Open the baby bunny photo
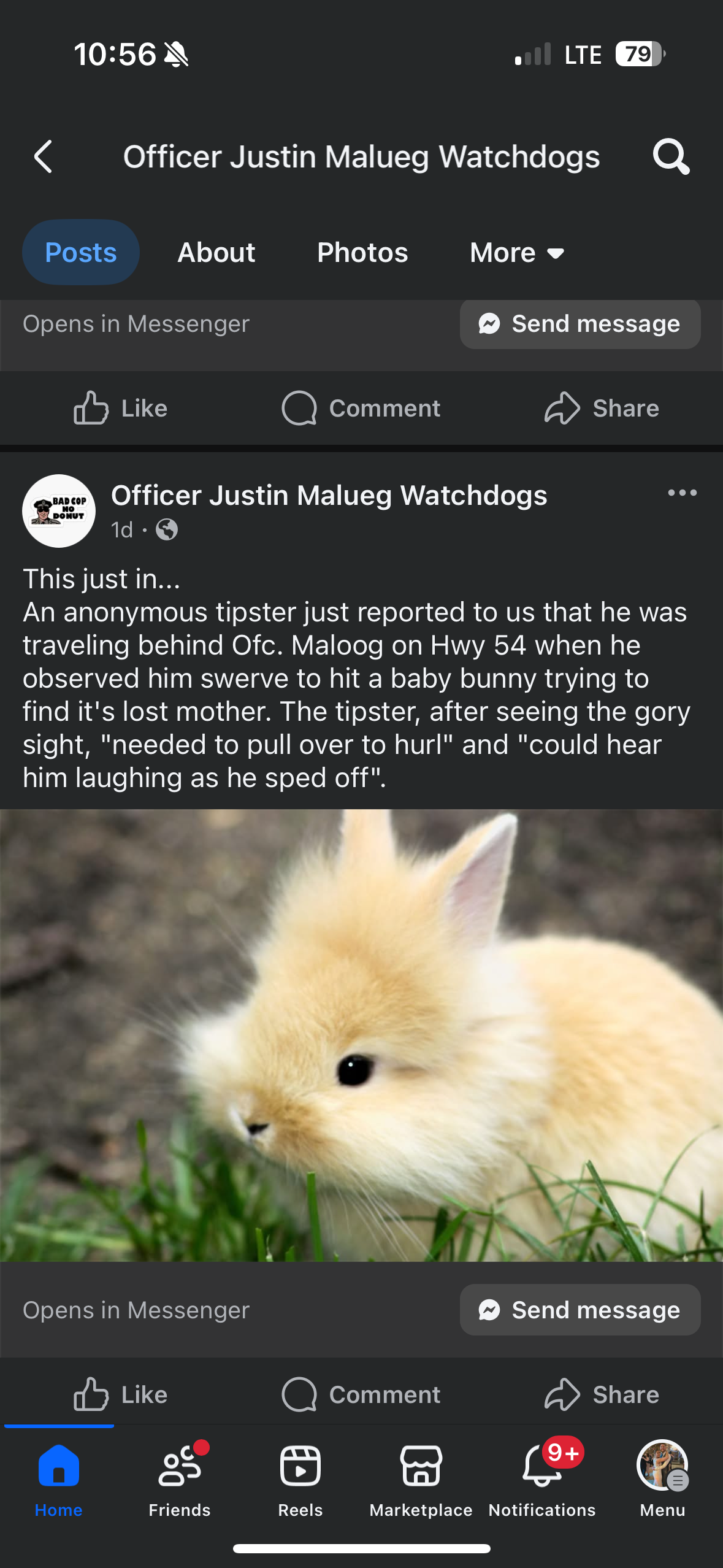Image resolution: width=723 pixels, height=1568 pixels. (x=361, y=1036)
